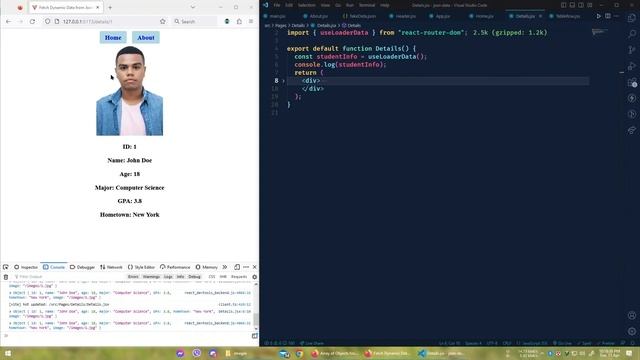Toggle the Requests console filter

click(x=239, y=277)
